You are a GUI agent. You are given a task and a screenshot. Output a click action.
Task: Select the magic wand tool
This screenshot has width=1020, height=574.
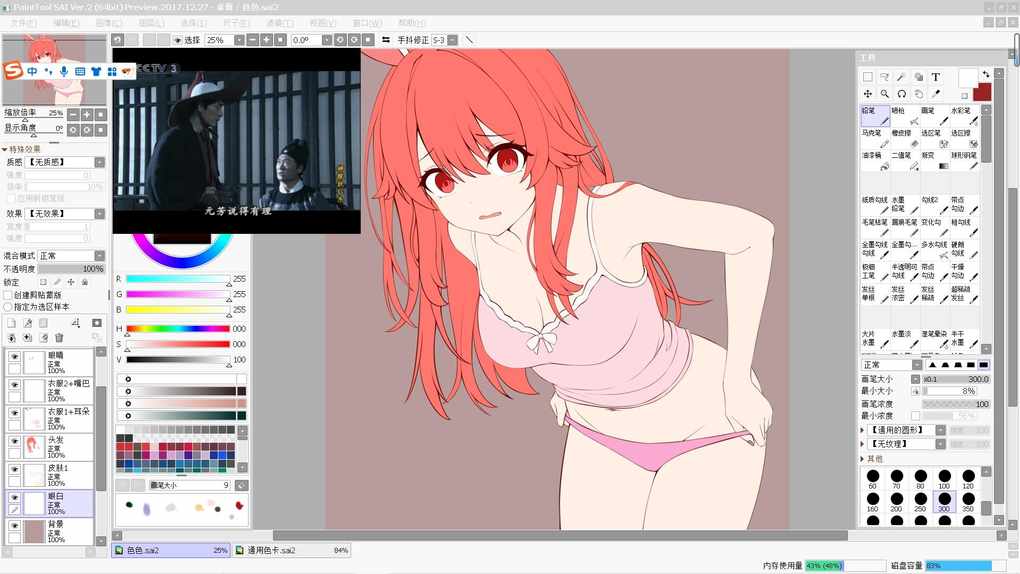902,77
